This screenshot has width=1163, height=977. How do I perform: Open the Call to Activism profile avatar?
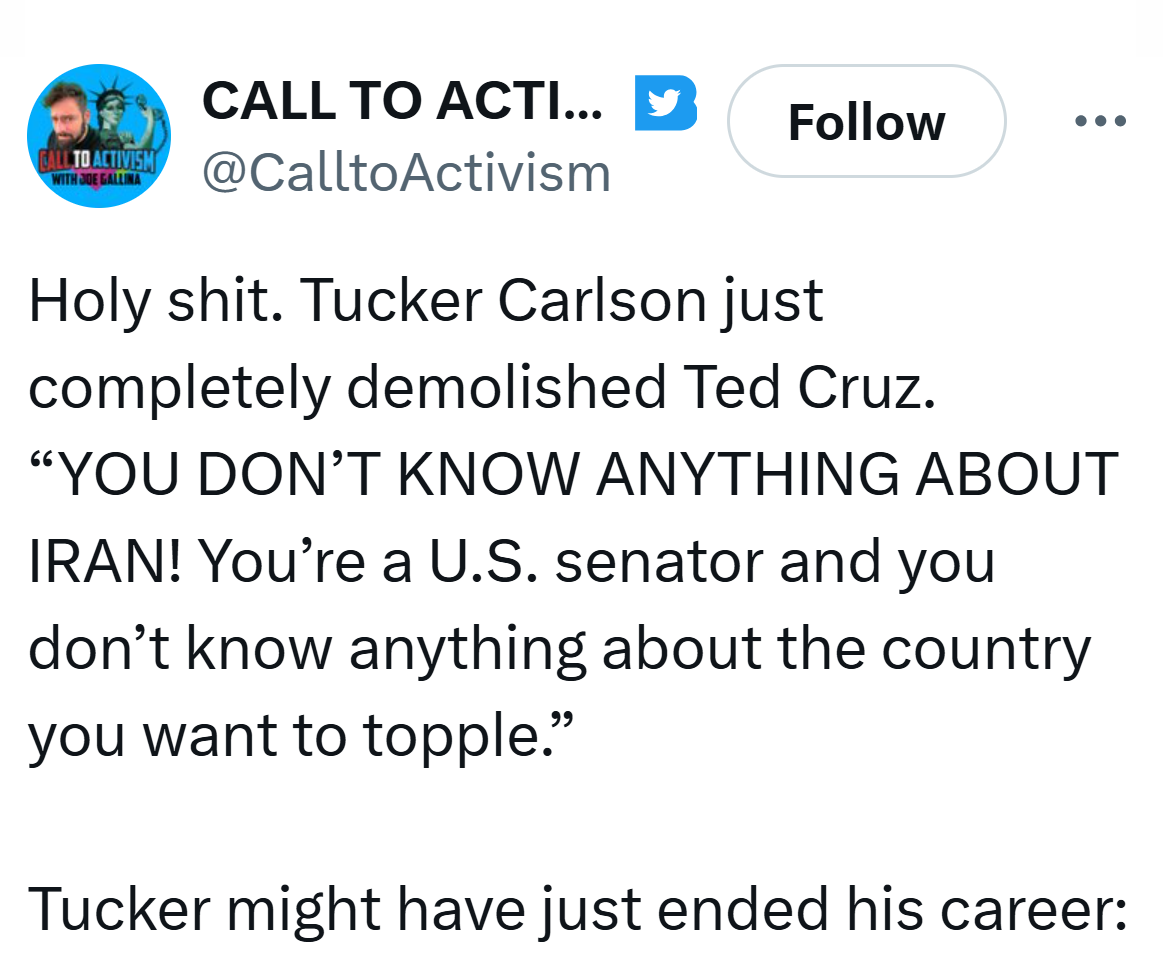pyautogui.click(x=99, y=136)
